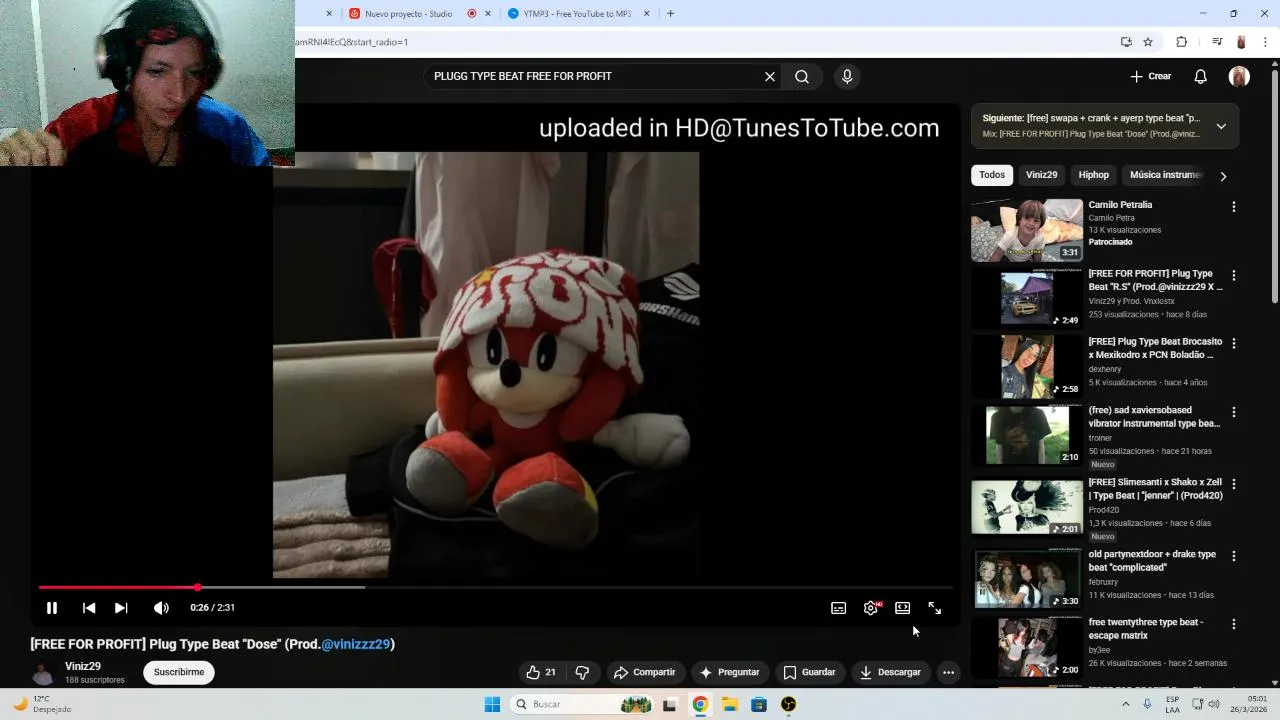Mute the video volume
Image resolution: width=1280 pixels, height=720 pixels.
click(x=161, y=608)
